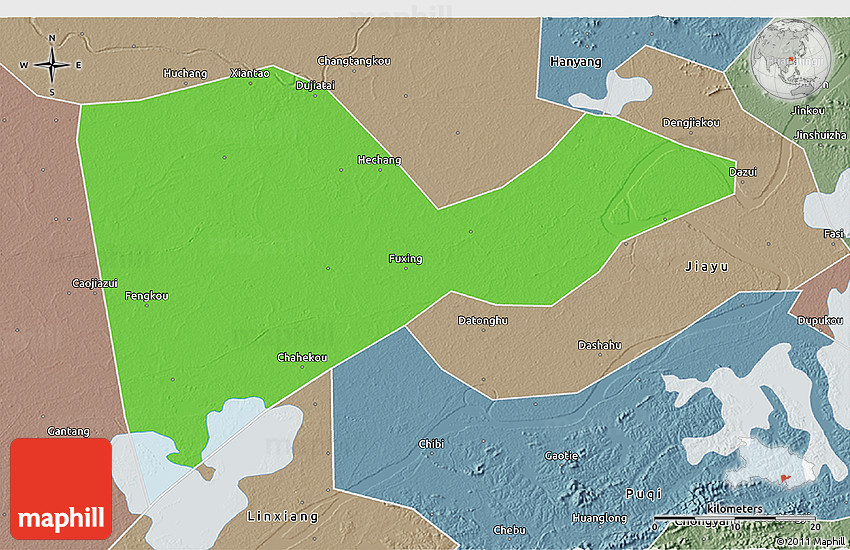The width and height of the screenshot is (850, 550).
Task: Click the small red flag marker
Action: [x=783, y=479]
